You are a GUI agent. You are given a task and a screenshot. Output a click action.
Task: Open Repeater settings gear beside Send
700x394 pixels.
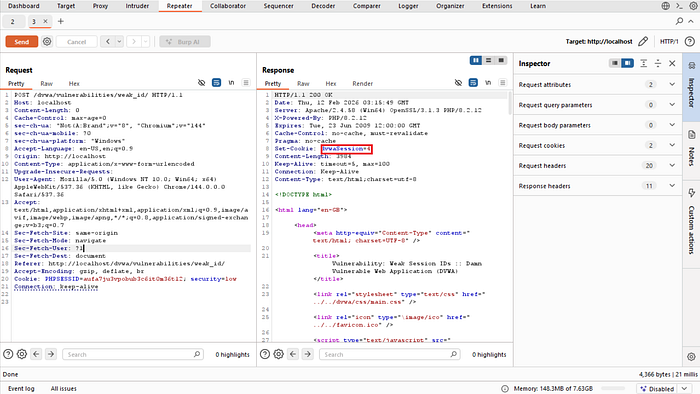coord(47,41)
